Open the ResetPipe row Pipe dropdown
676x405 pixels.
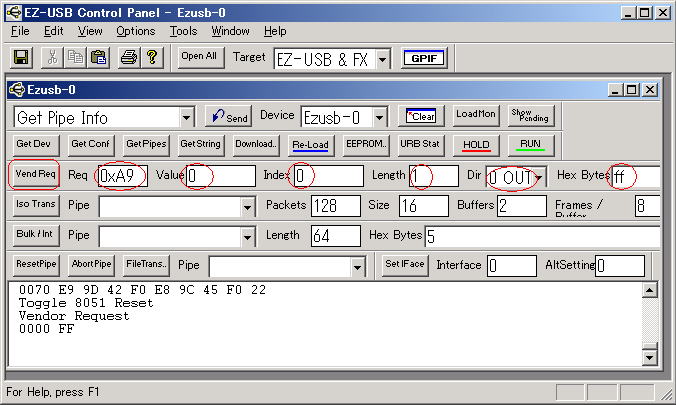[x=357, y=267]
